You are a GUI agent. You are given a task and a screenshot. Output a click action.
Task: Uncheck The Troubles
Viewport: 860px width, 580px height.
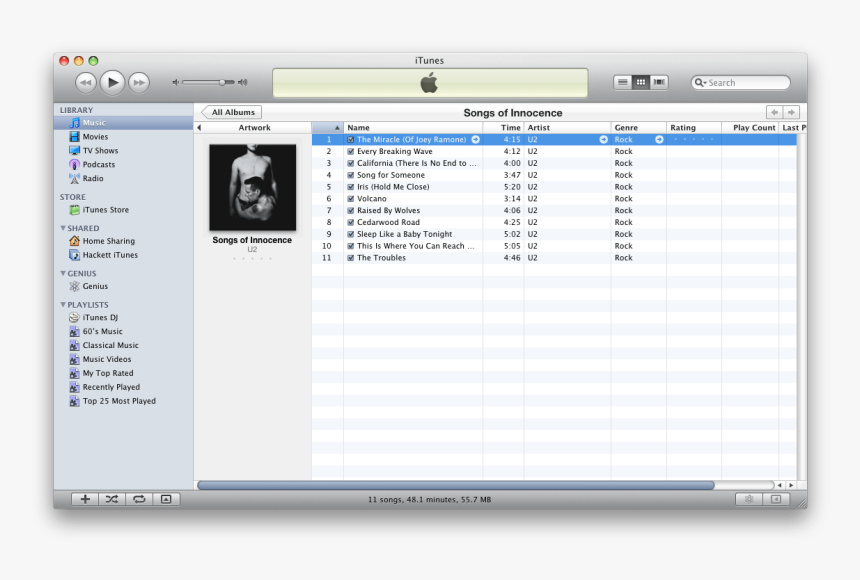point(349,257)
